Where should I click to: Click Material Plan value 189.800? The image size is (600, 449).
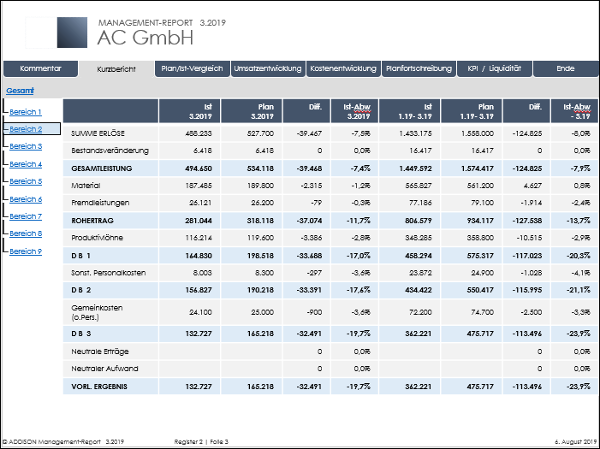(x=262, y=186)
